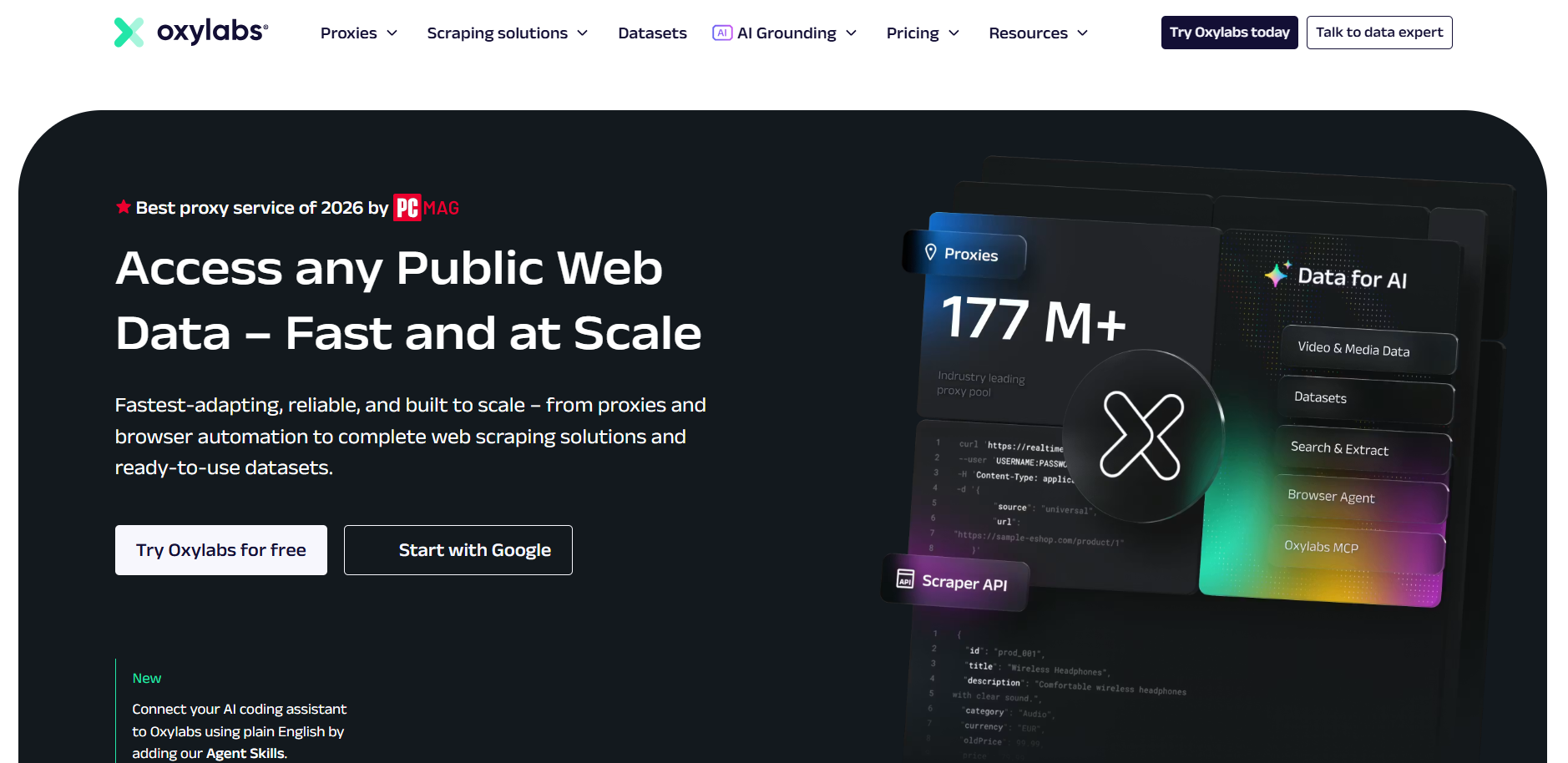Screen dimensions: 1568x763
Task: Click the Talk to data expert button
Action: pyautogui.click(x=1379, y=33)
